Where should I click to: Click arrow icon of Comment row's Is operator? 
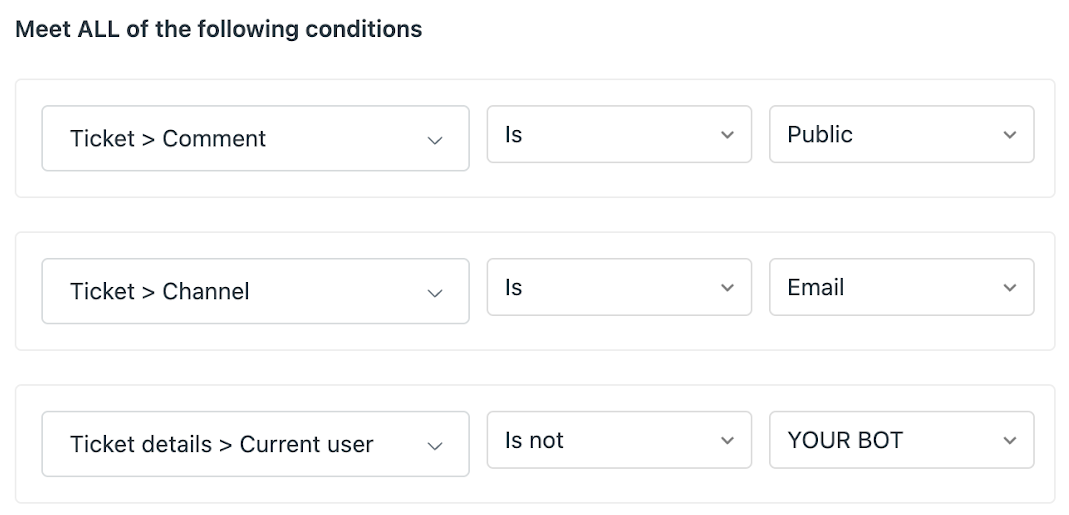click(x=727, y=135)
